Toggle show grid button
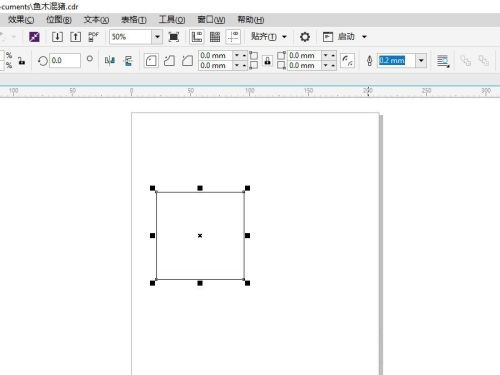Viewport: 500px width, 375px height. pyautogui.click(x=215, y=37)
